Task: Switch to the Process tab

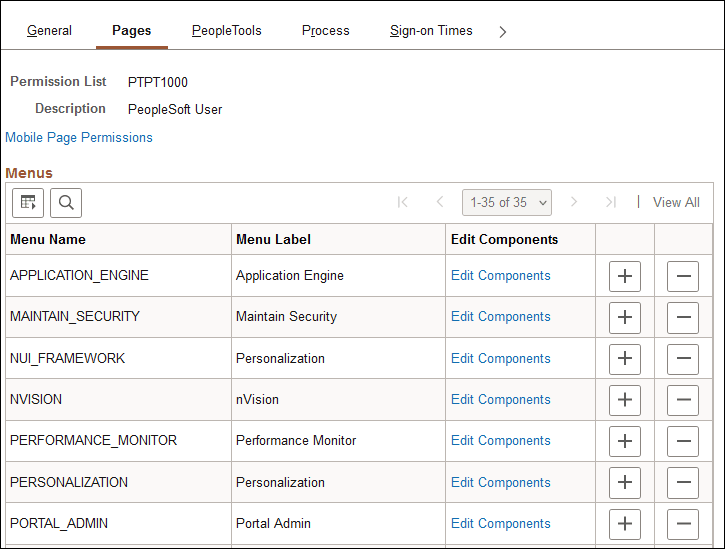Action: pyautogui.click(x=326, y=31)
